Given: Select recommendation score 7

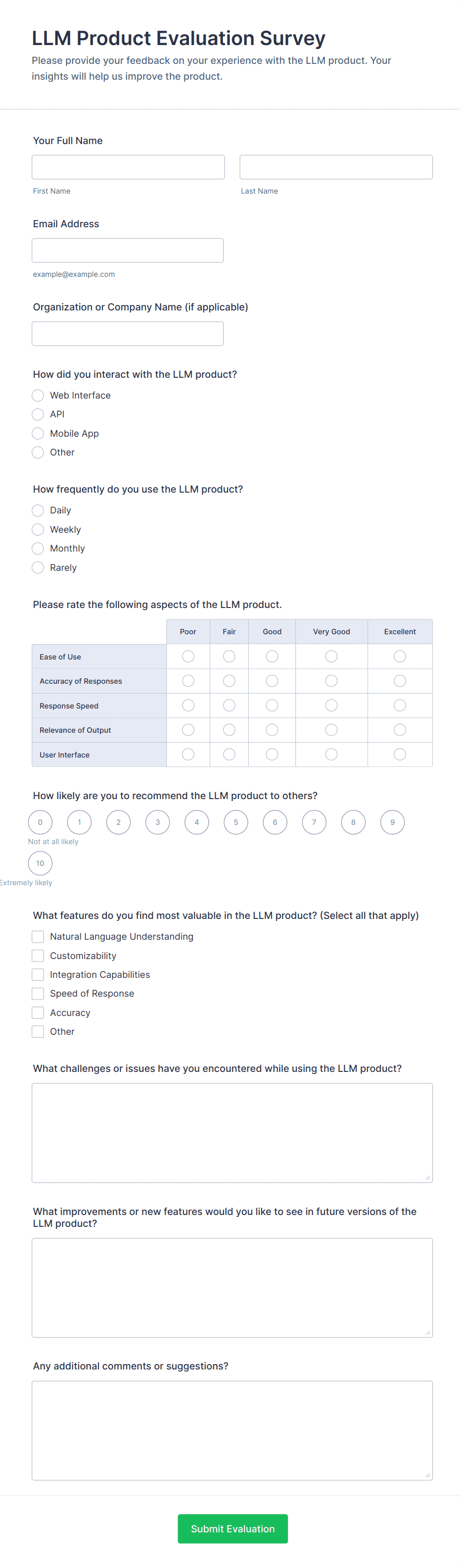Looking at the screenshot, I should tap(314, 822).
